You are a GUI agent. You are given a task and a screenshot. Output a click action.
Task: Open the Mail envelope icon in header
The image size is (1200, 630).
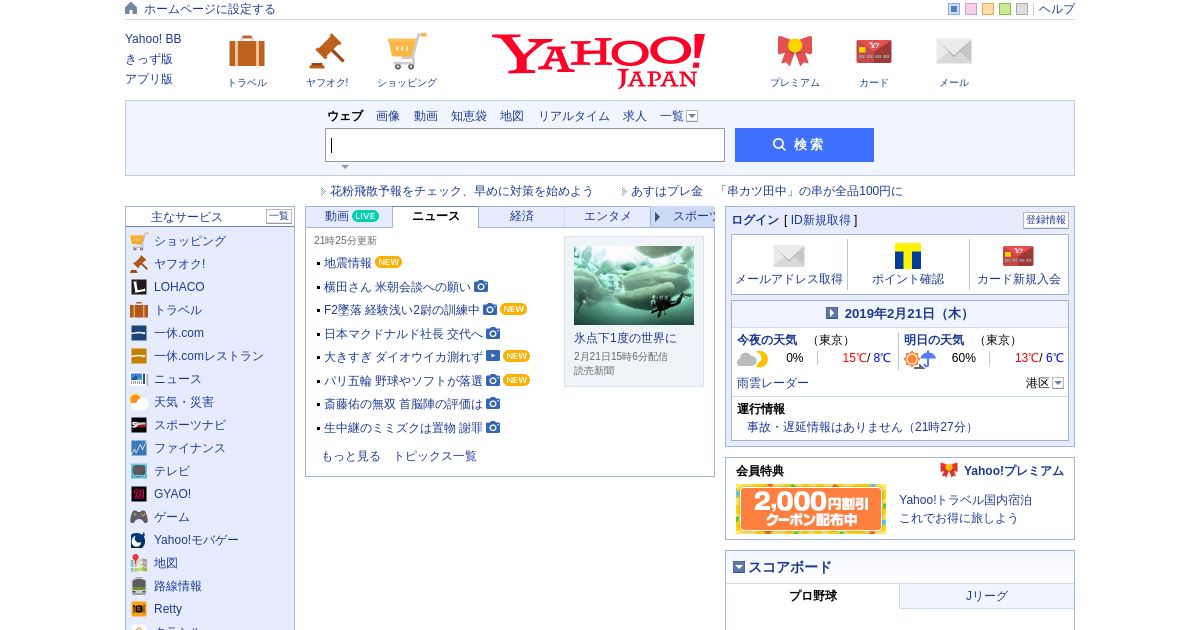(x=954, y=51)
